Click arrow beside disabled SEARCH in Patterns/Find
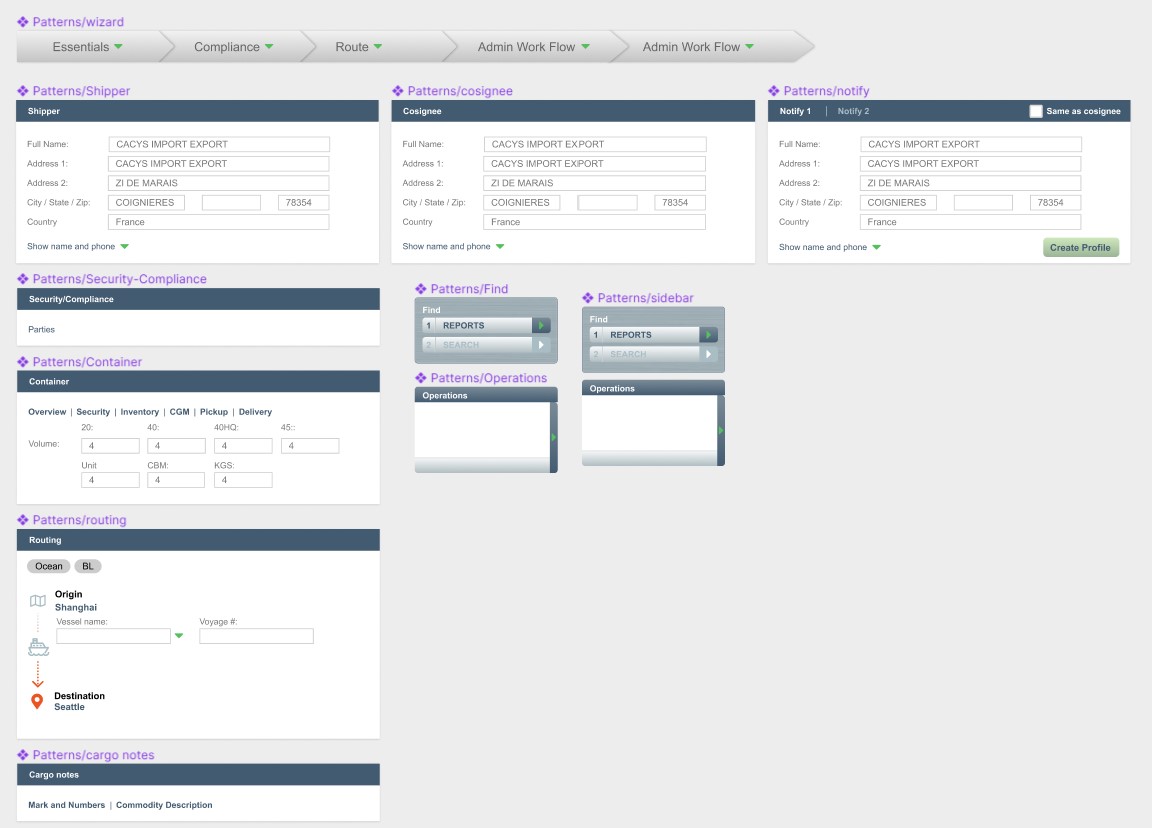The height and width of the screenshot is (828, 1152). 541,345
